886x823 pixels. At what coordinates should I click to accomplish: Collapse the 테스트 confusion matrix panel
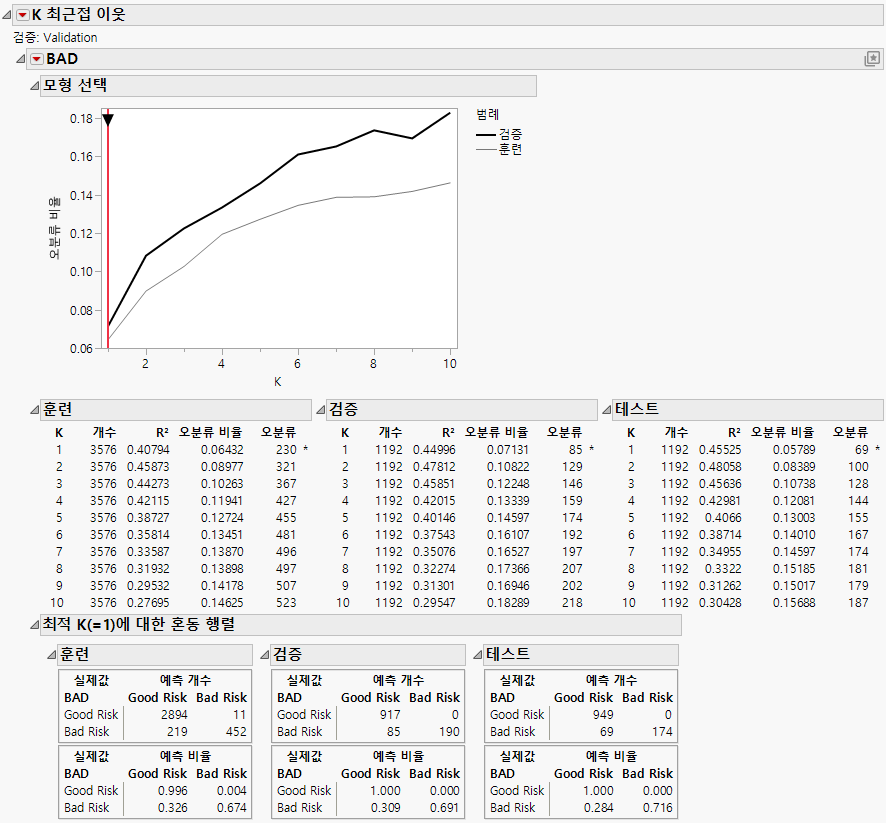pos(478,655)
